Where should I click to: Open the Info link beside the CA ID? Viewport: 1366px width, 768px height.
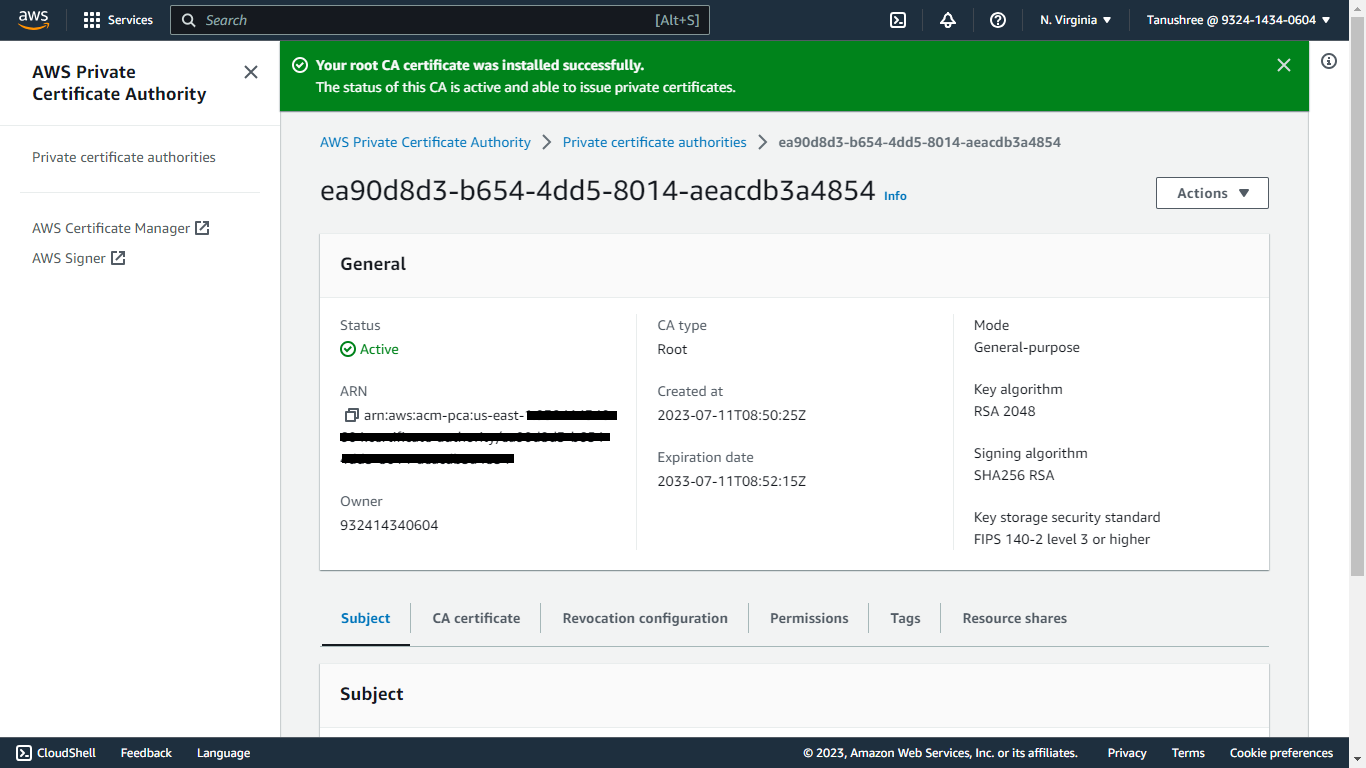coord(895,196)
